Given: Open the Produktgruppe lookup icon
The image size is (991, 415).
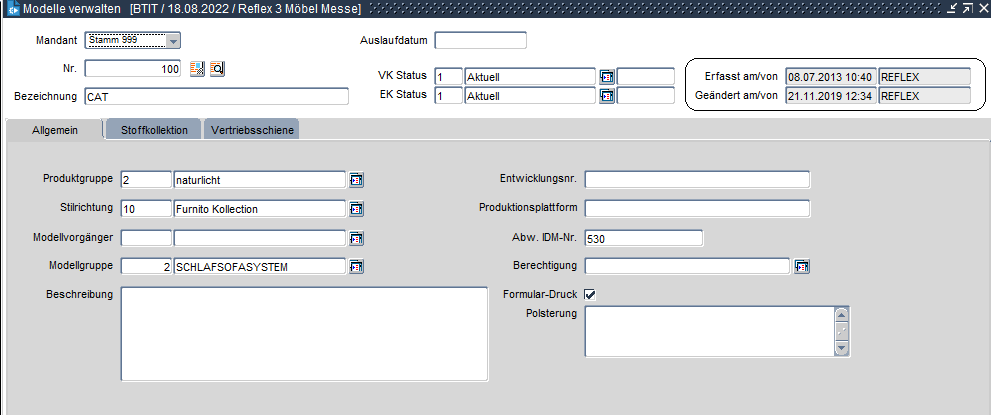Looking at the screenshot, I should (356, 180).
